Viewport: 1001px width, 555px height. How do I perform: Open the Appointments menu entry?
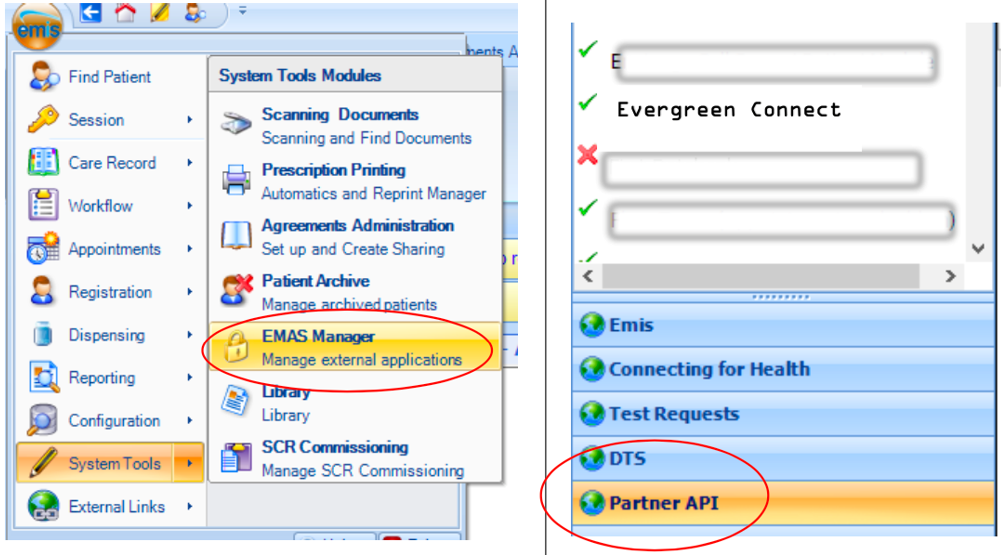pyautogui.click(x=110, y=248)
